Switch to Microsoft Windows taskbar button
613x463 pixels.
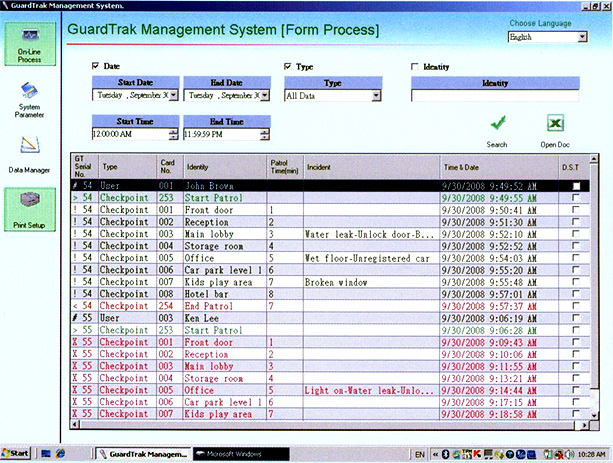point(241,454)
